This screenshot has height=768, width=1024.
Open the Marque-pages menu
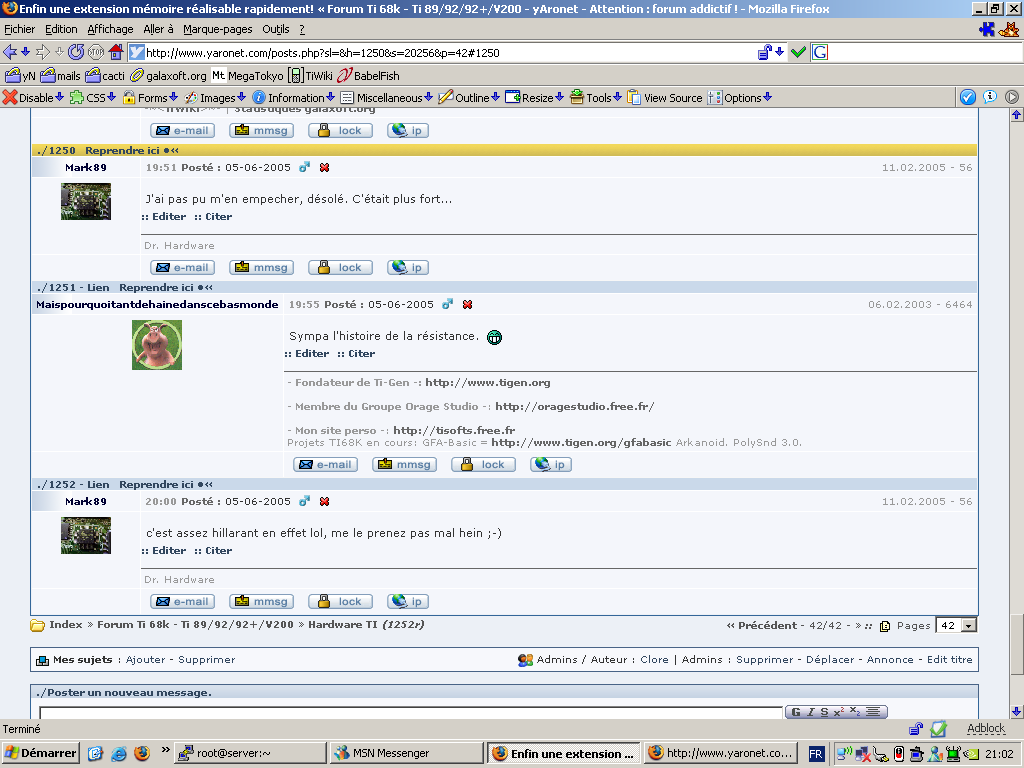[217, 29]
